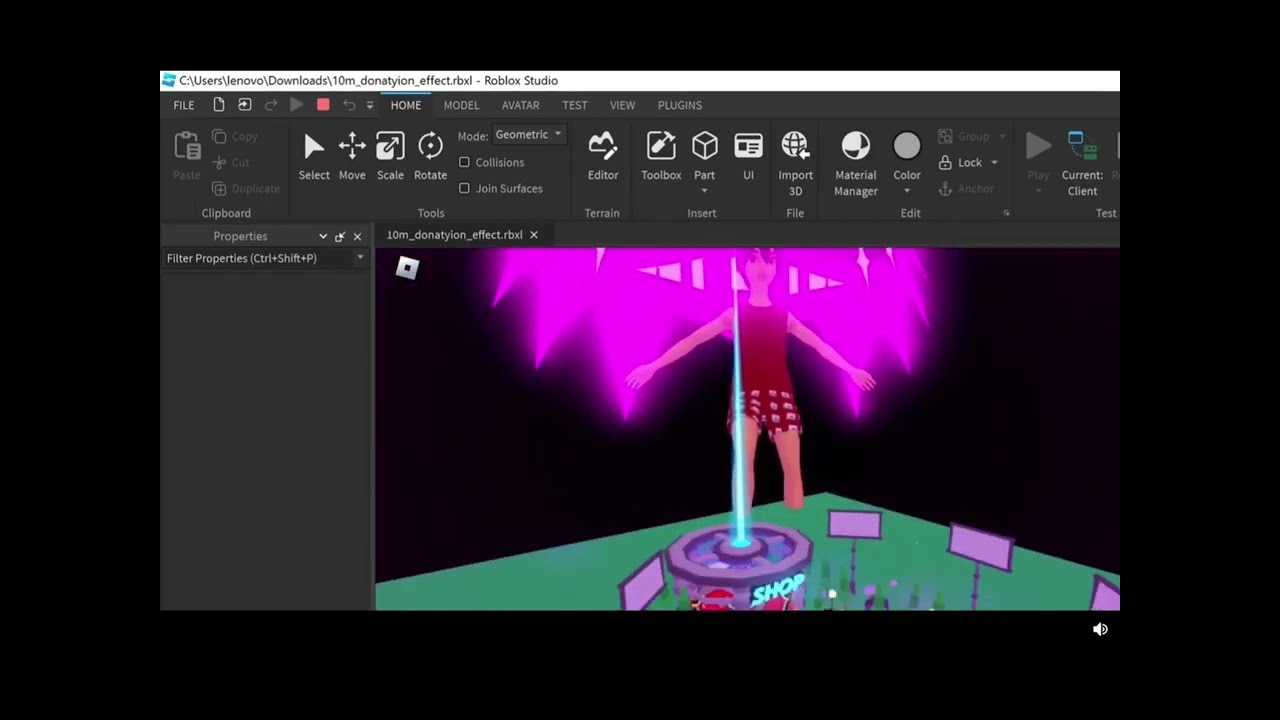Viewport: 1280px width, 720px height.
Task: Select the Select tool arrow
Action: pyautogui.click(x=314, y=157)
